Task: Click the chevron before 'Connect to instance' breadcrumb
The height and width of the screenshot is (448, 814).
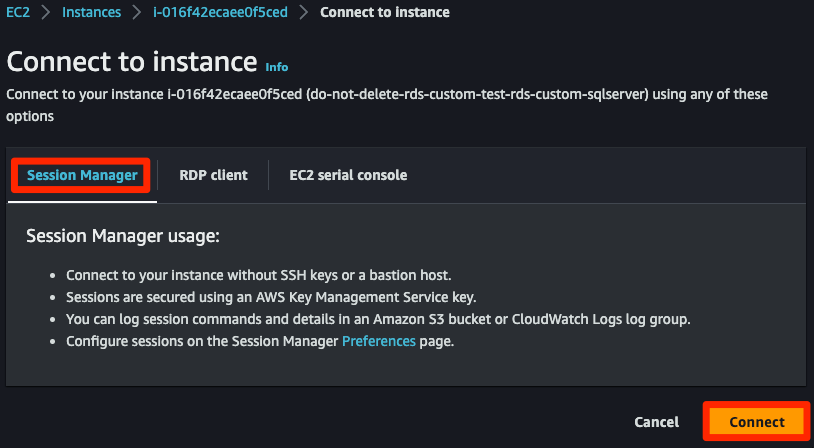Action: 305,12
